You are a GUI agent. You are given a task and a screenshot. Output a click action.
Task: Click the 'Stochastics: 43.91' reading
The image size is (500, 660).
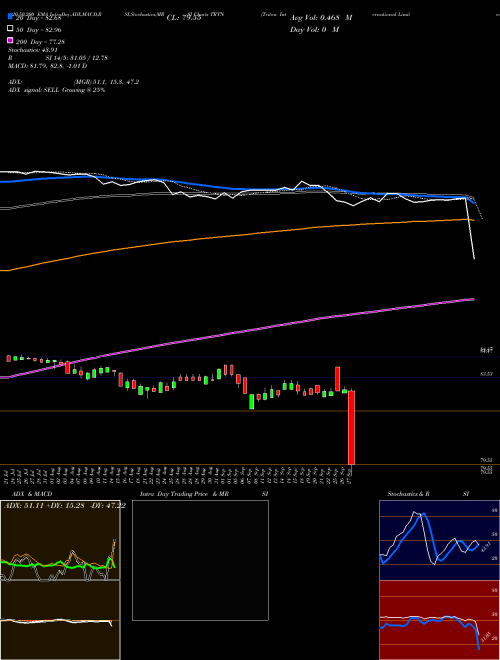(33, 50)
